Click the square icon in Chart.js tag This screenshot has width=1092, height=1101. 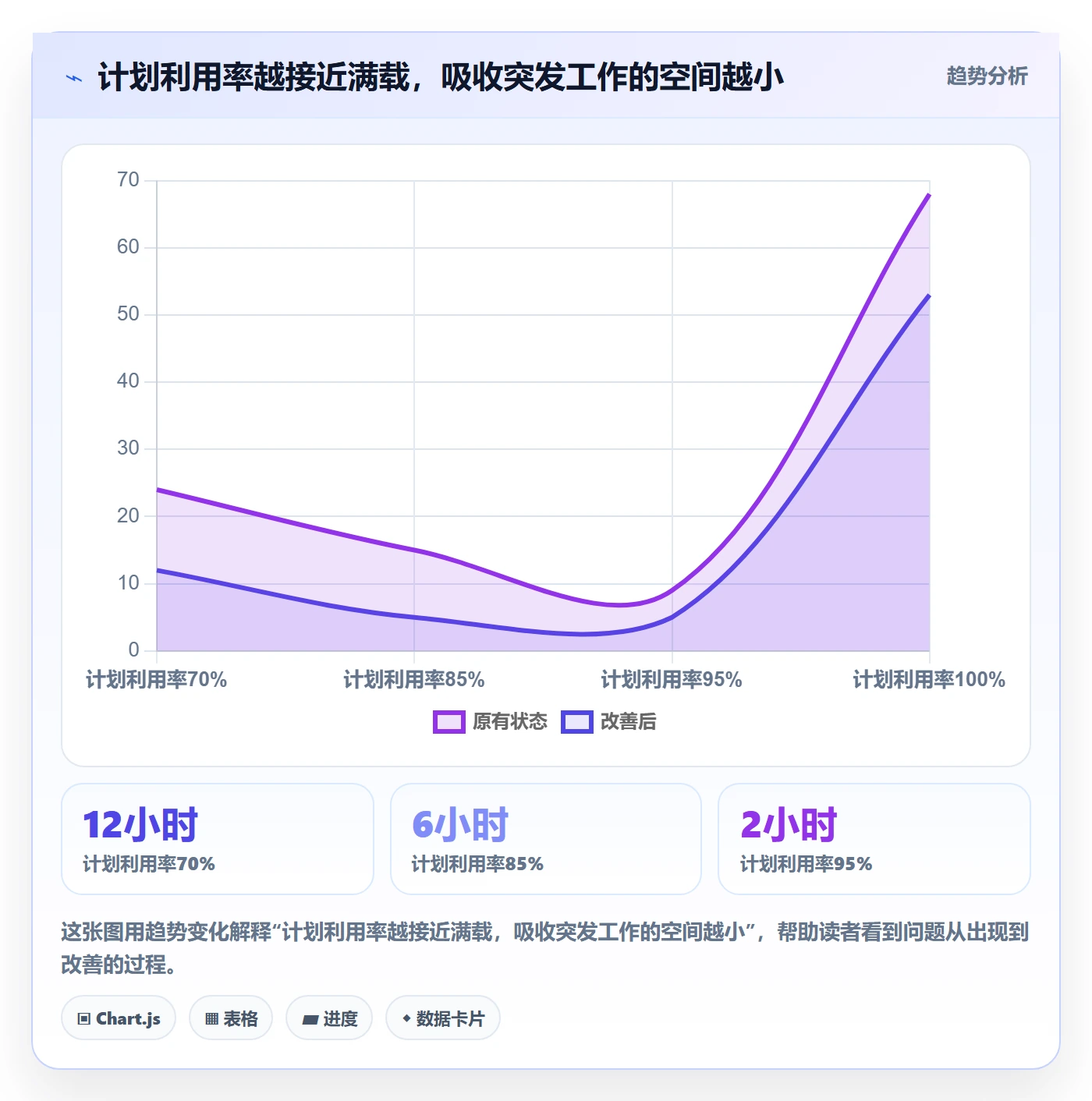(84, 1019)
